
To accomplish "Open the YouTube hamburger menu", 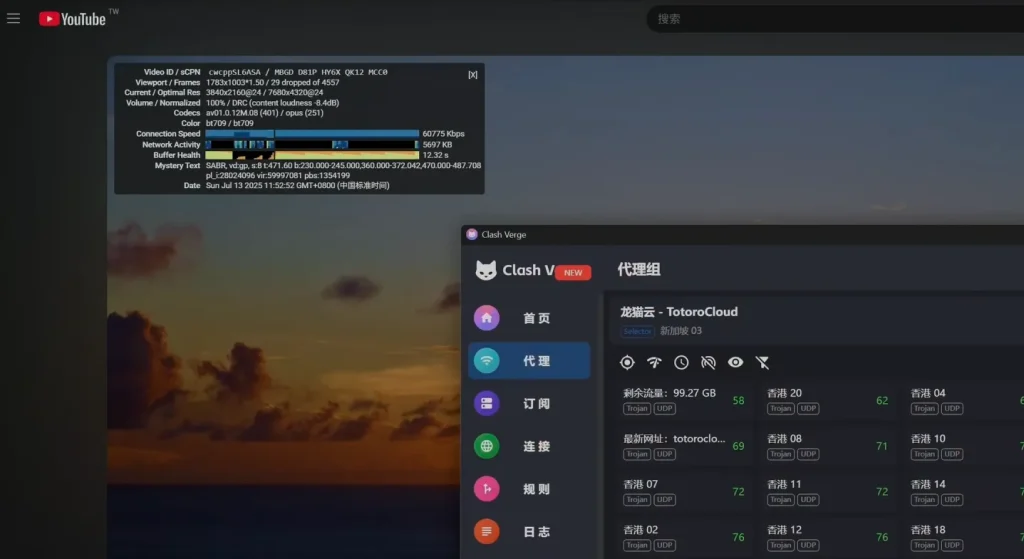I will coord(14,18).
